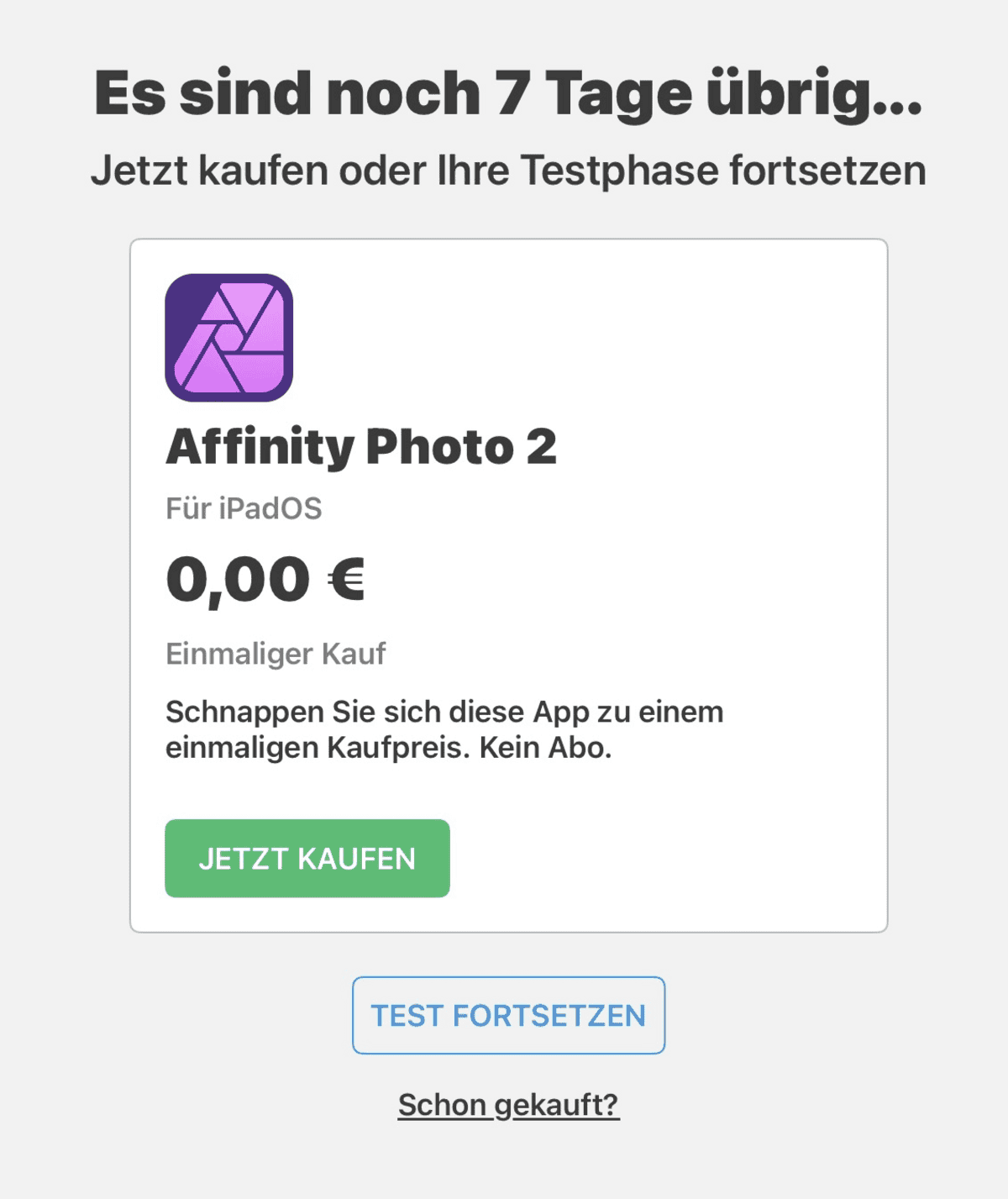Click the euro currency symbol

[345, 580]
